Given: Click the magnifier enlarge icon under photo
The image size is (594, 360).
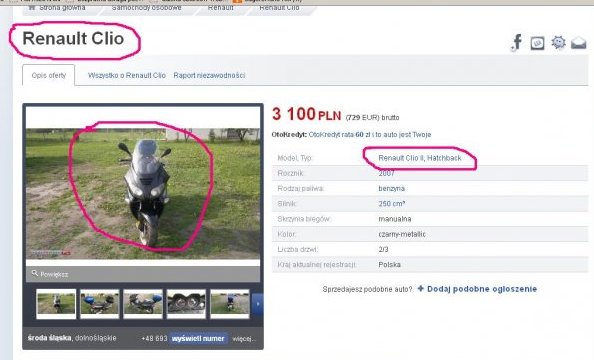Looking at the screenshot, I should 35,273.
